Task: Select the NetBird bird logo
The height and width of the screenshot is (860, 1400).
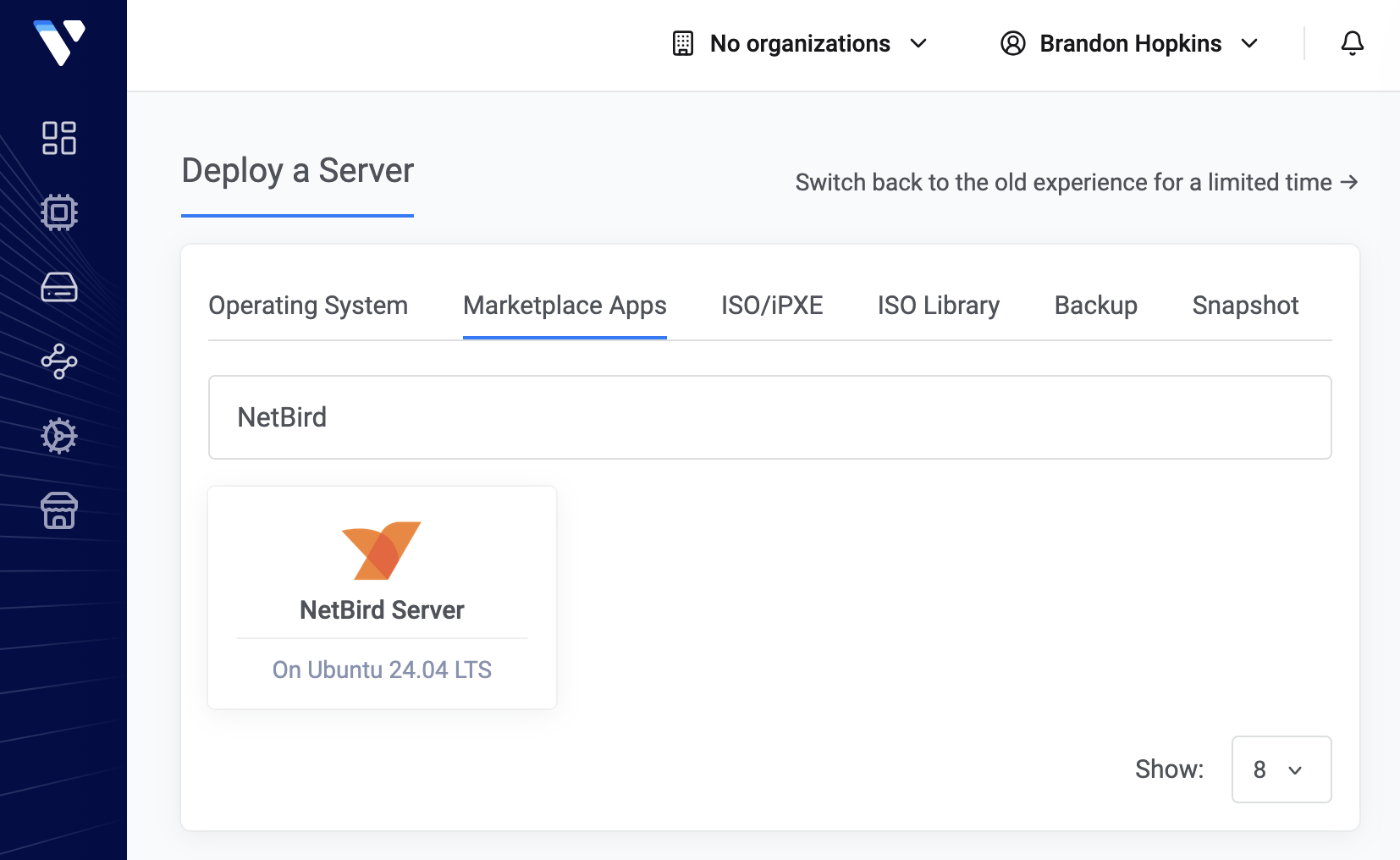Action: pos(382,550)
